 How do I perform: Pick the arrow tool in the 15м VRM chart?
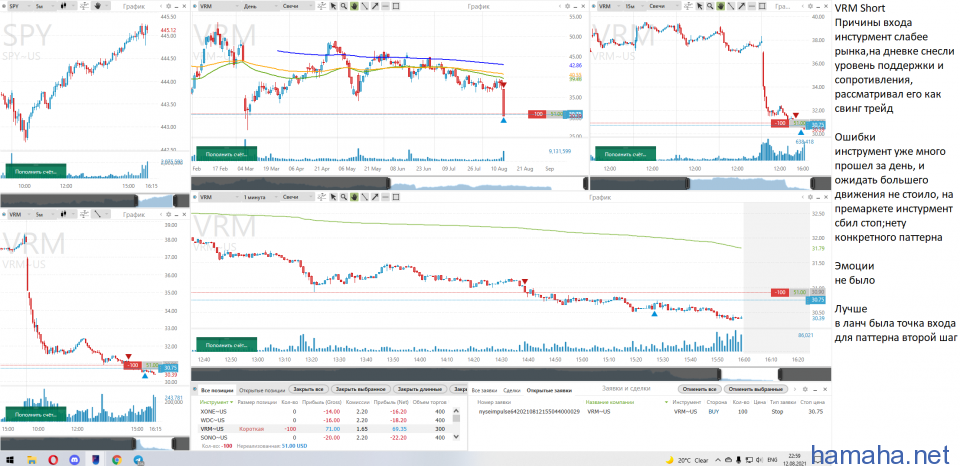point(741,6)
